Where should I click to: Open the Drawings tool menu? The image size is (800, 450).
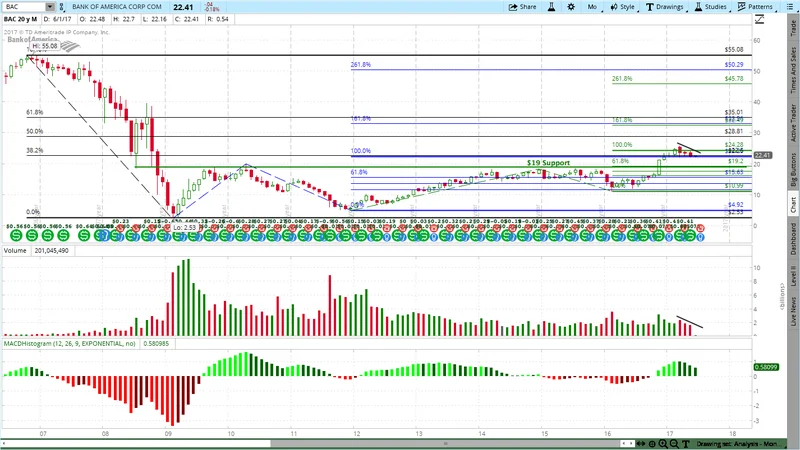click(664, 6)
